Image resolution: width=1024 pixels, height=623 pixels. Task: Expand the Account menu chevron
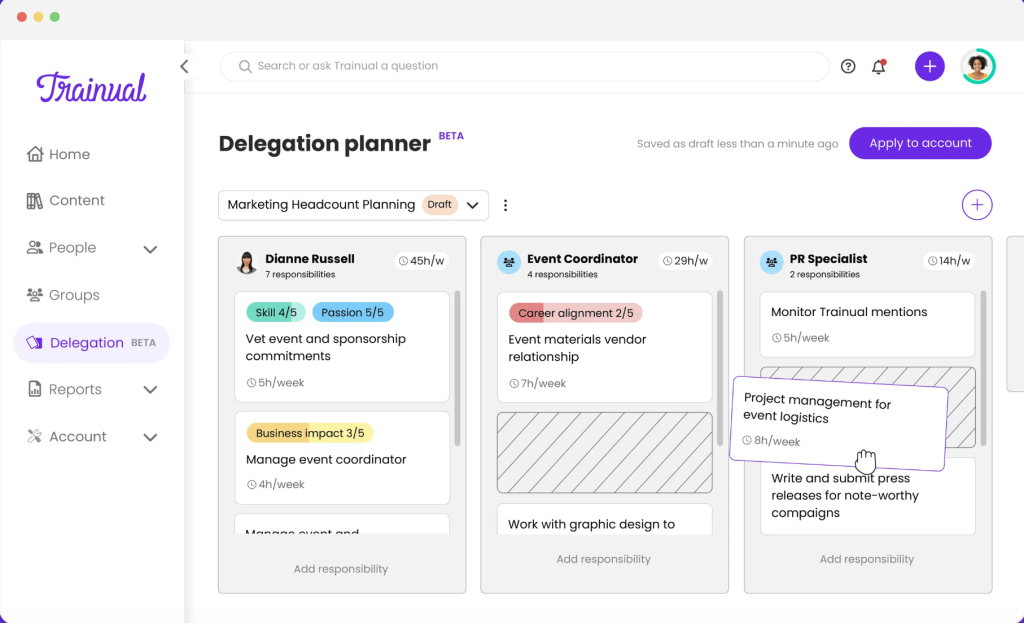[x=150, y=437]
